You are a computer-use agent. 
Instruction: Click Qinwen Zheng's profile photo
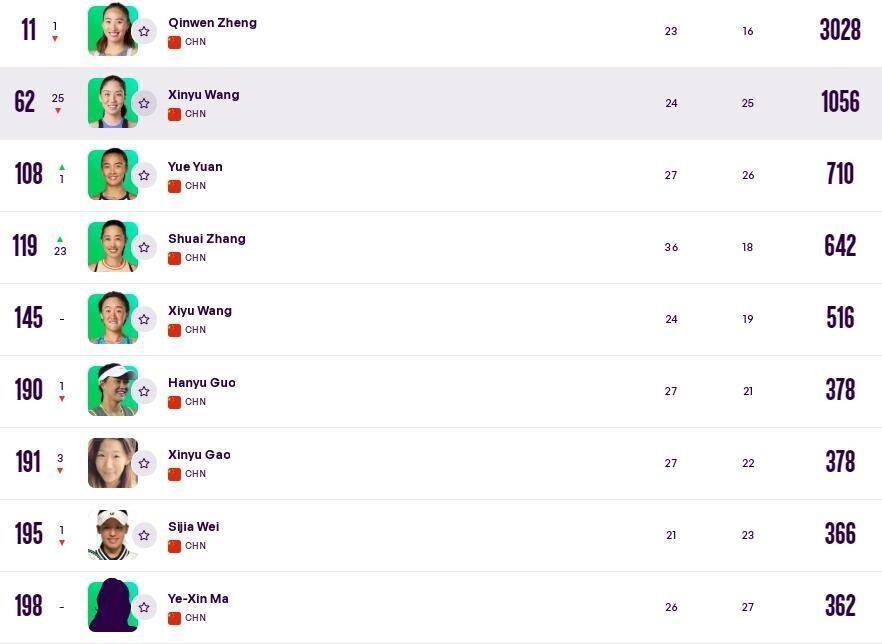(111, 30)
